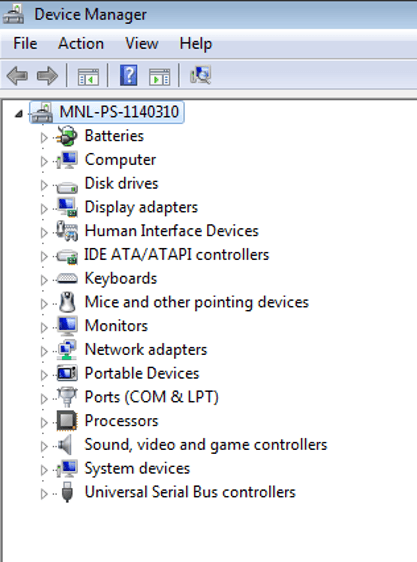
Task: Click the Forward arrow toolbar icon
Action: click(47, 76)
